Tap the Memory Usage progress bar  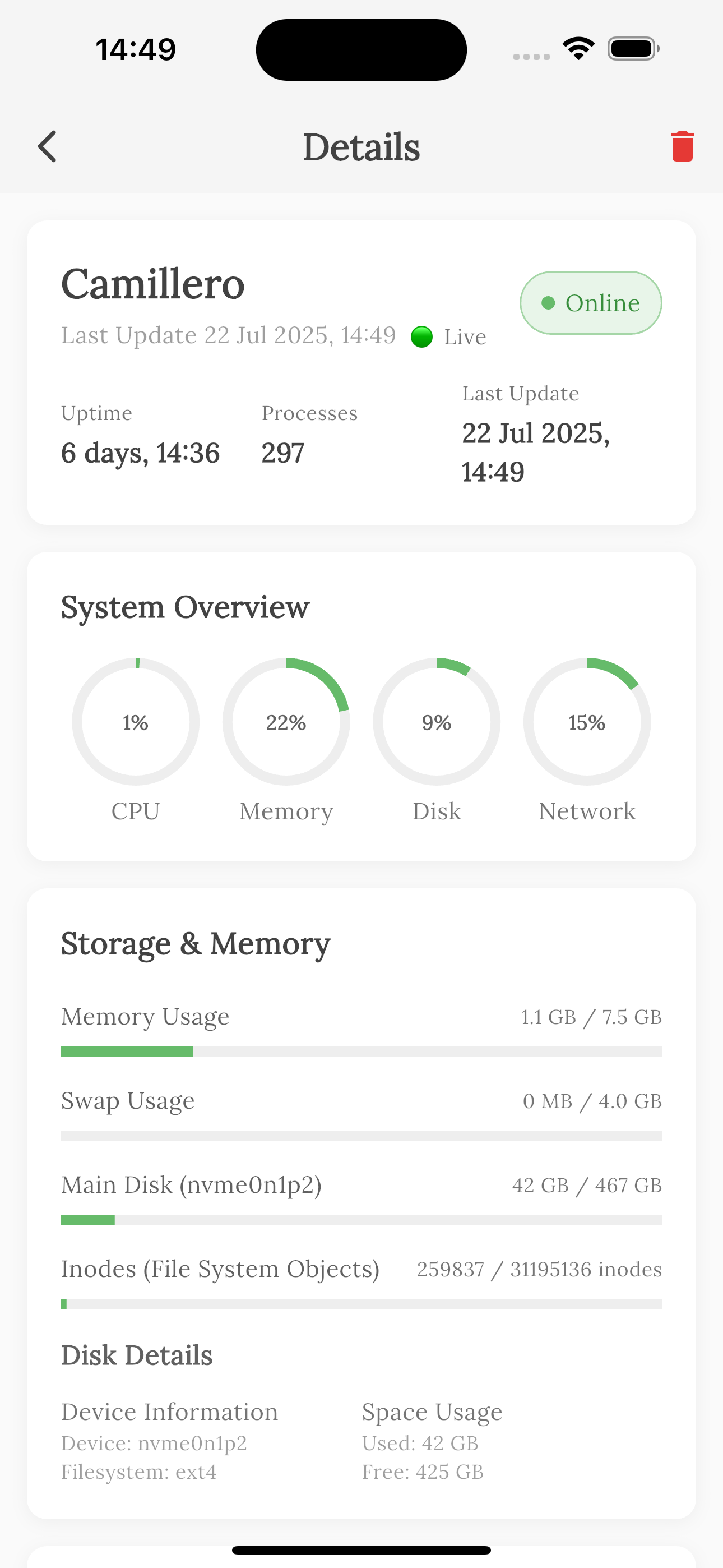pyautogui.click(x=361, y=1051)
